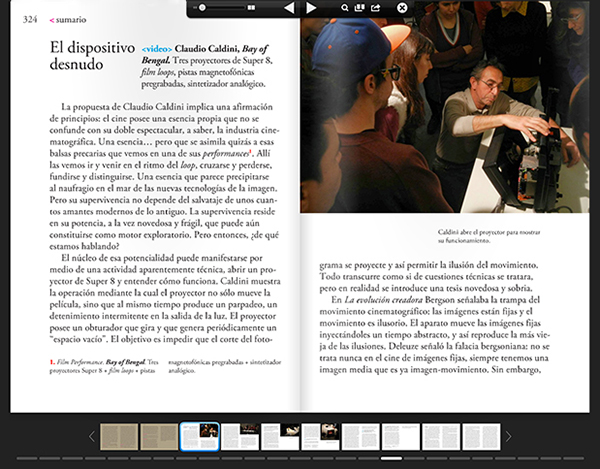The image size is (600, 469).
Task: Go to previous page with left arrow
Action: (x=290, y=8)
